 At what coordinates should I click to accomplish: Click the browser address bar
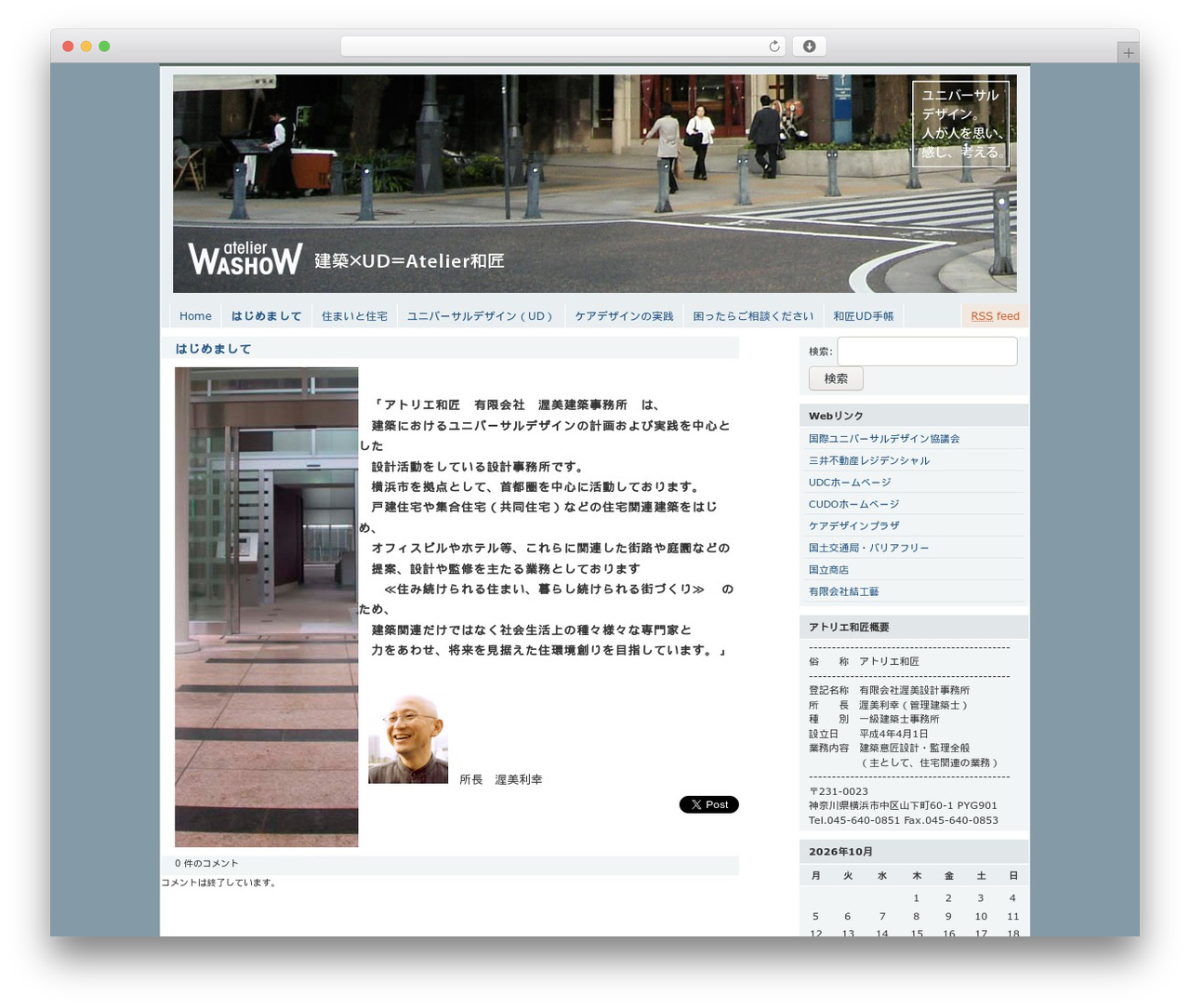click(562, 46)
